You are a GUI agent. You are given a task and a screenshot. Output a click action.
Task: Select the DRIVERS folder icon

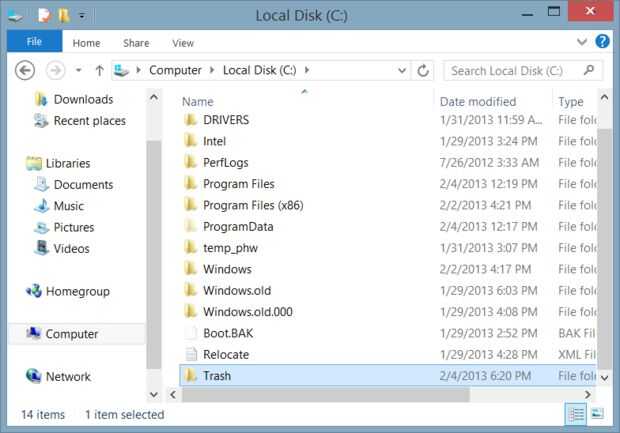[191, 119]
